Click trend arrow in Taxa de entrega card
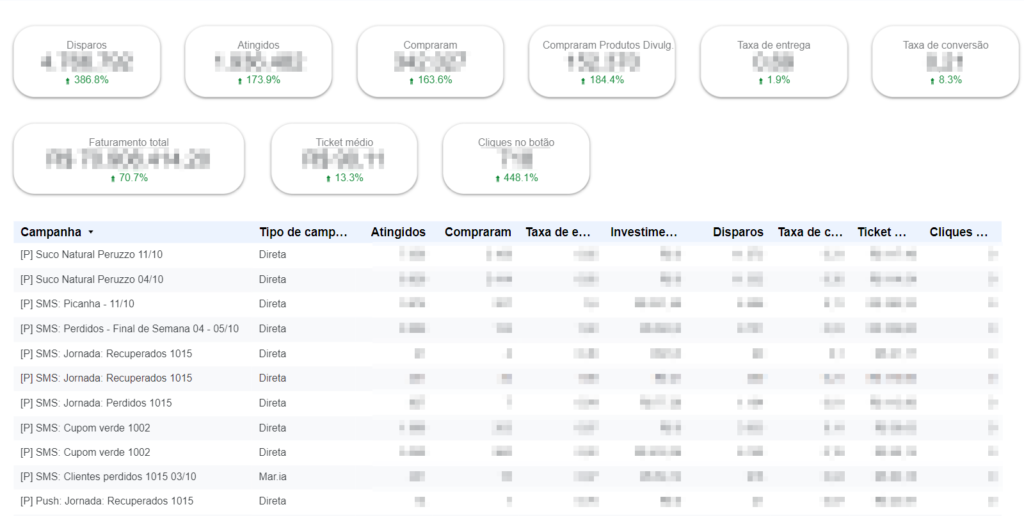This screenshot has height=516, width=1024. point(759,80)
